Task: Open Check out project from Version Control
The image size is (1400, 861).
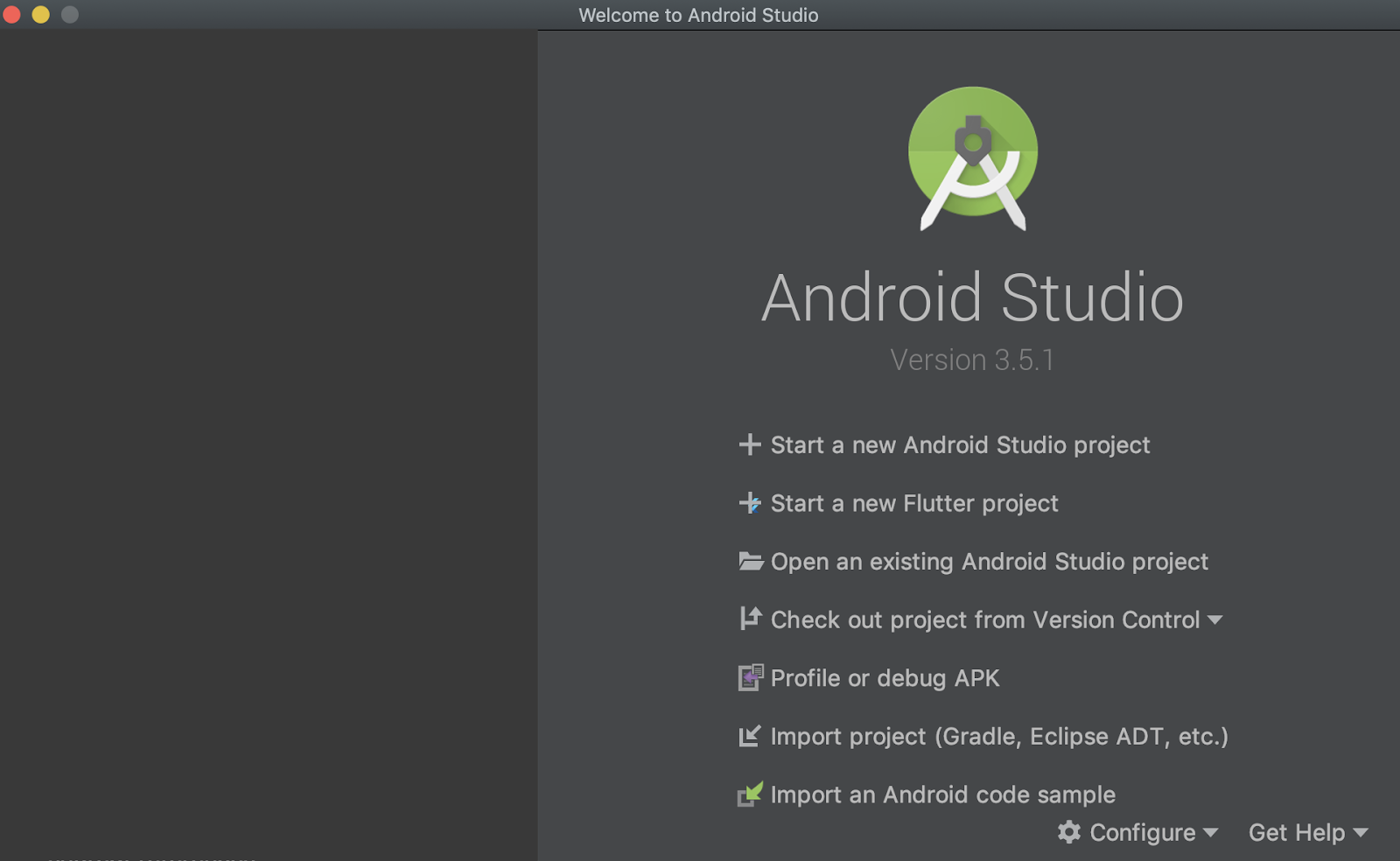Action: [x=985, y=619]
